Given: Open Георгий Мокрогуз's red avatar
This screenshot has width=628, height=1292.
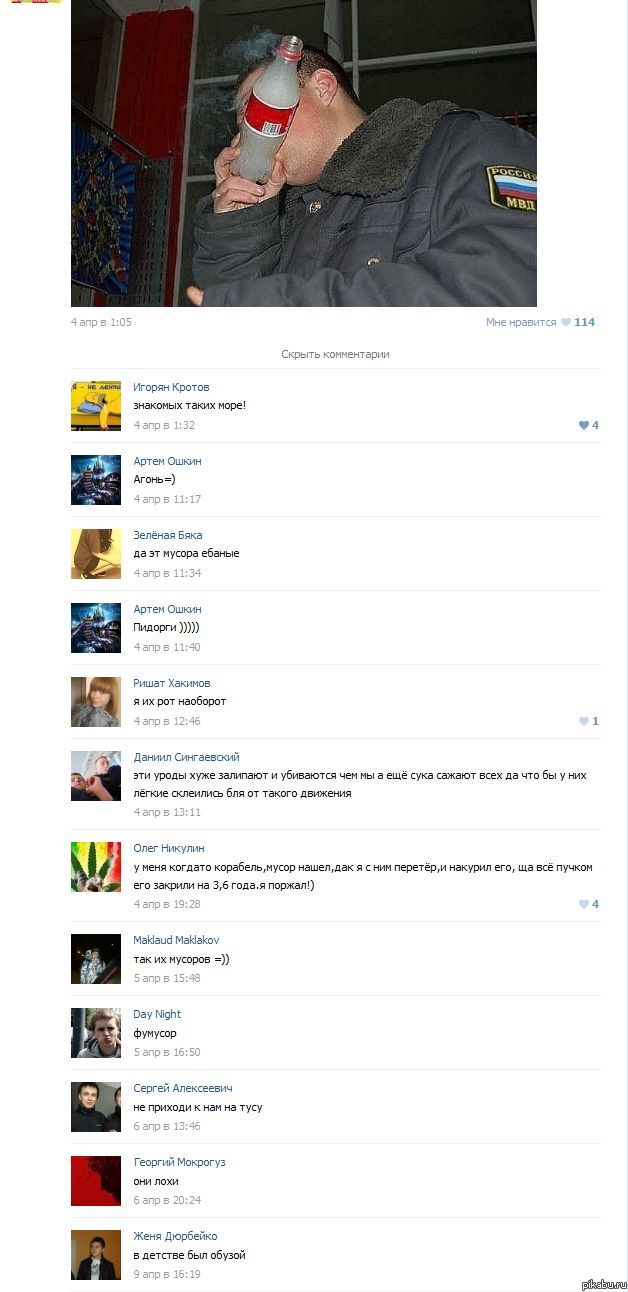Looking at the screenshot, I should pos(96,1181).
